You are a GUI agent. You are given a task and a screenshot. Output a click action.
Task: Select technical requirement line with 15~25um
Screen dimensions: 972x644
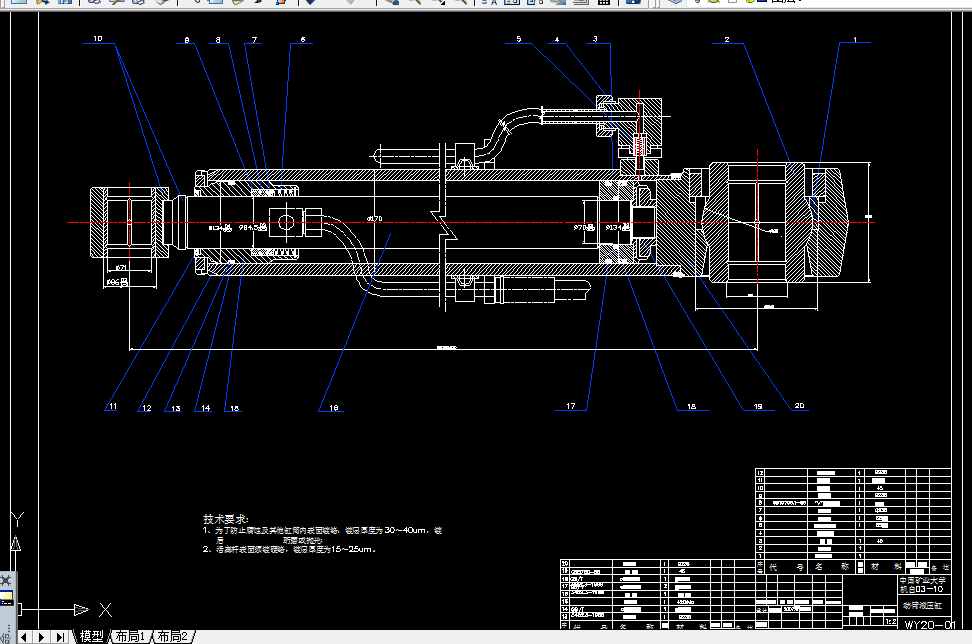[x=289, y=549]
